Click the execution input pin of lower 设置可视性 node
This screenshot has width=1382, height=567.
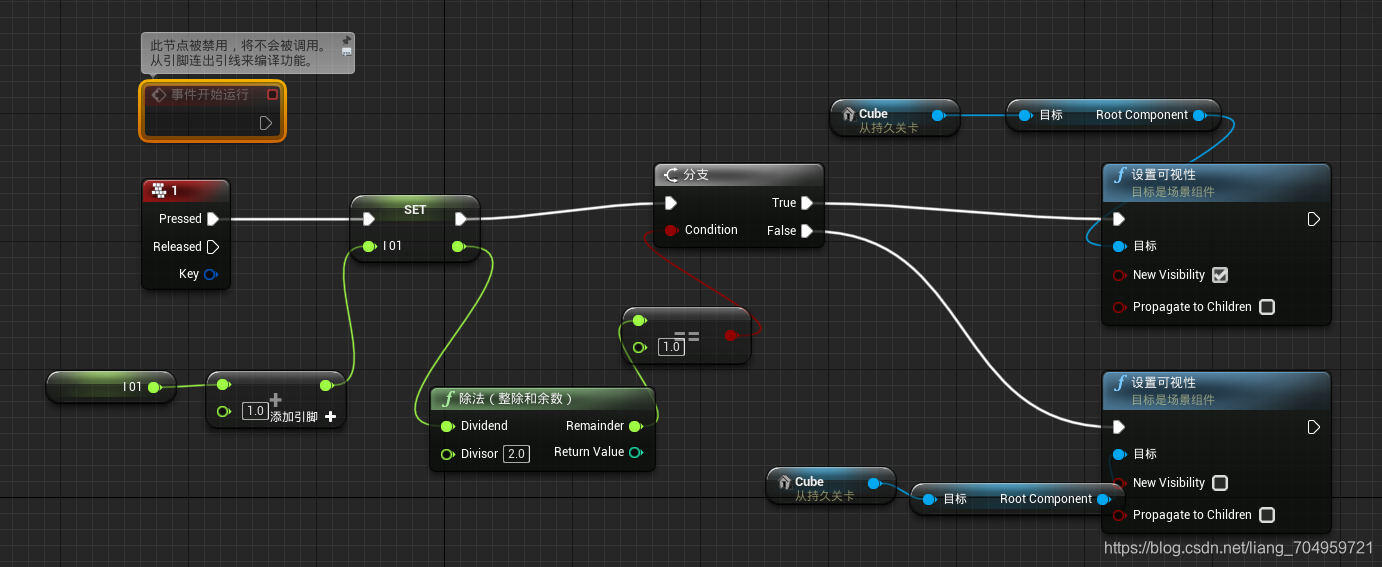1119,427
